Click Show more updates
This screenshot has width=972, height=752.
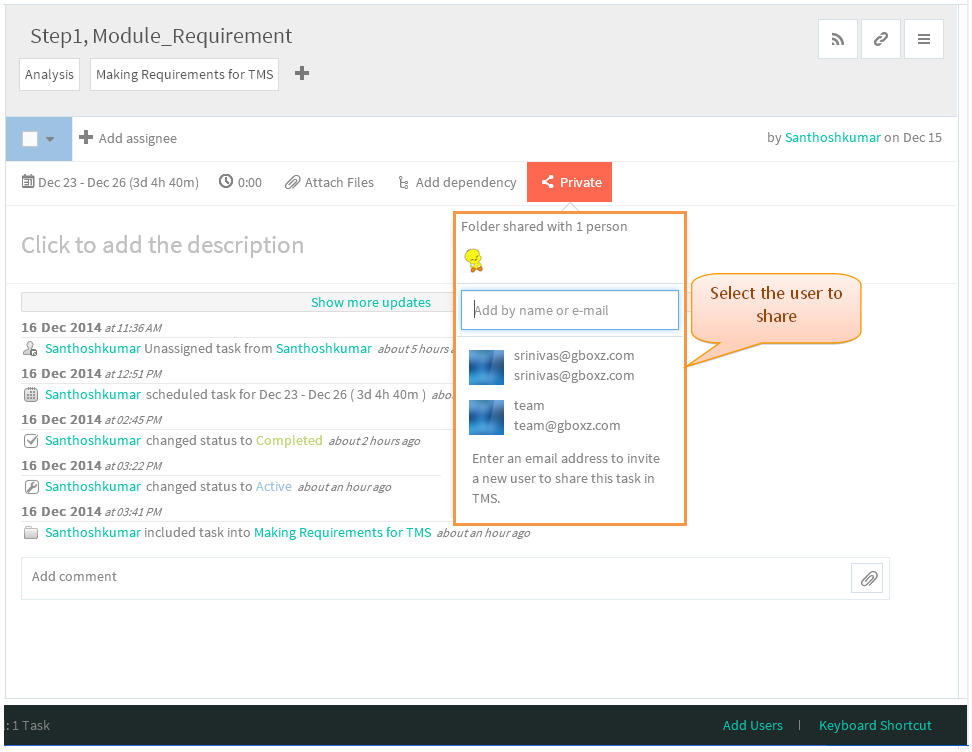click(371, 302)
